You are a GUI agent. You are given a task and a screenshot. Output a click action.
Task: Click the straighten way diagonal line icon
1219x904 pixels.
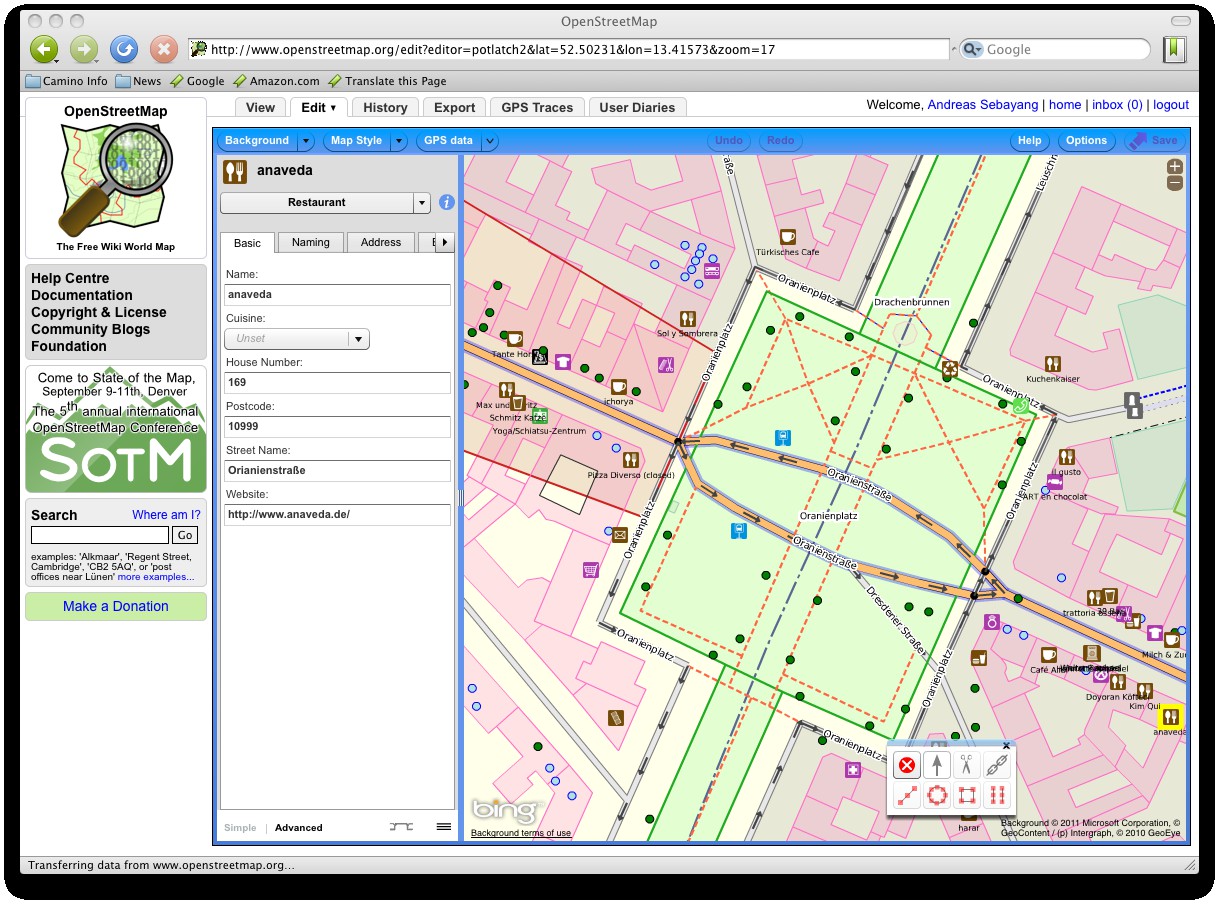(x=906, y=796)
